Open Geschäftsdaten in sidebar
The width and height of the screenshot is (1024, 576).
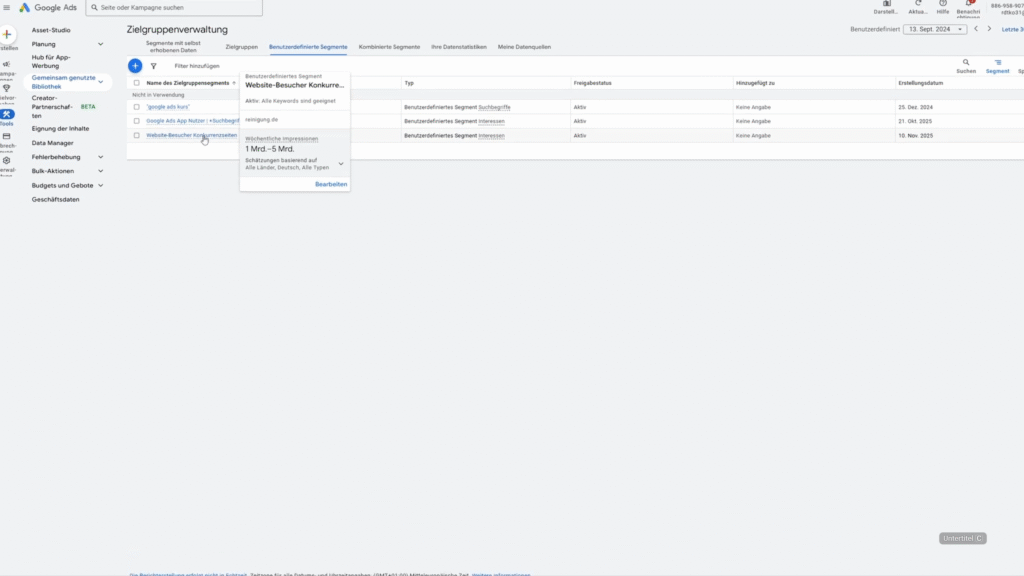[56, 200]
